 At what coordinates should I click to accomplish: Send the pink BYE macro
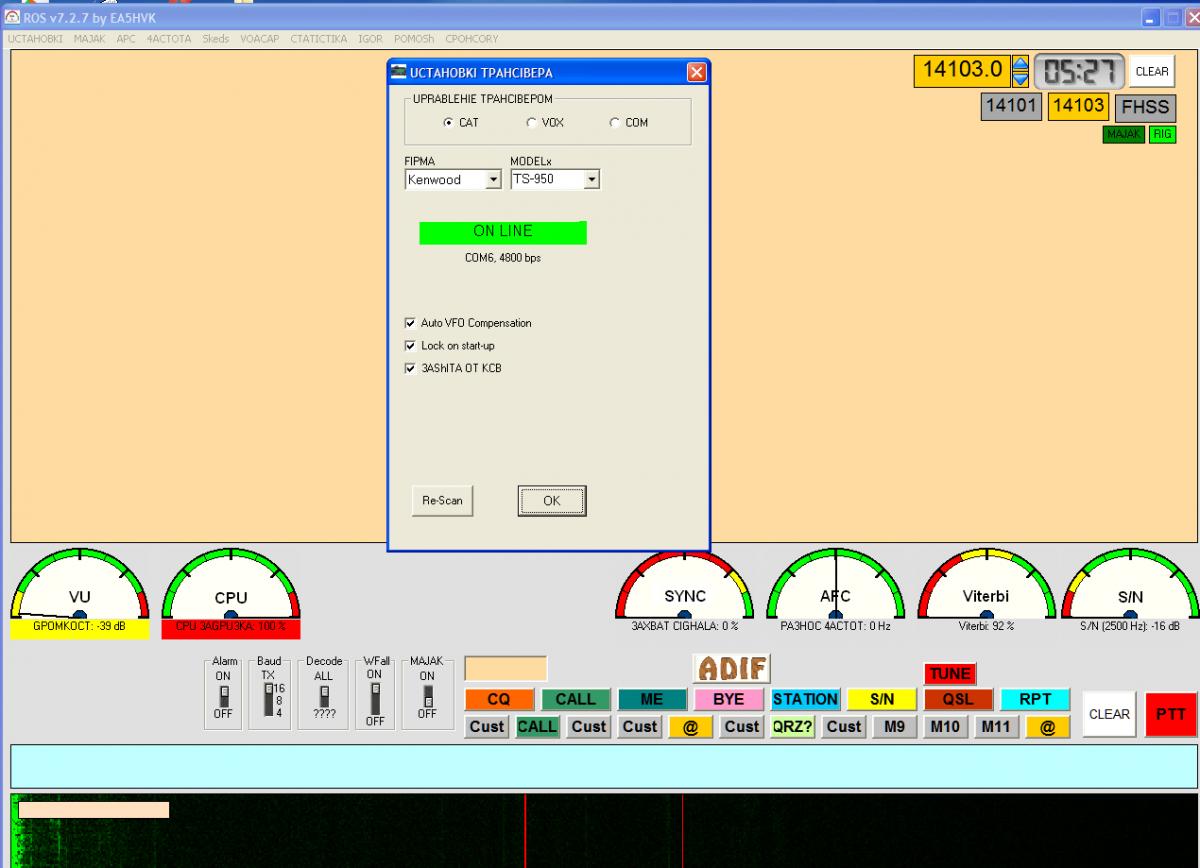728,700
